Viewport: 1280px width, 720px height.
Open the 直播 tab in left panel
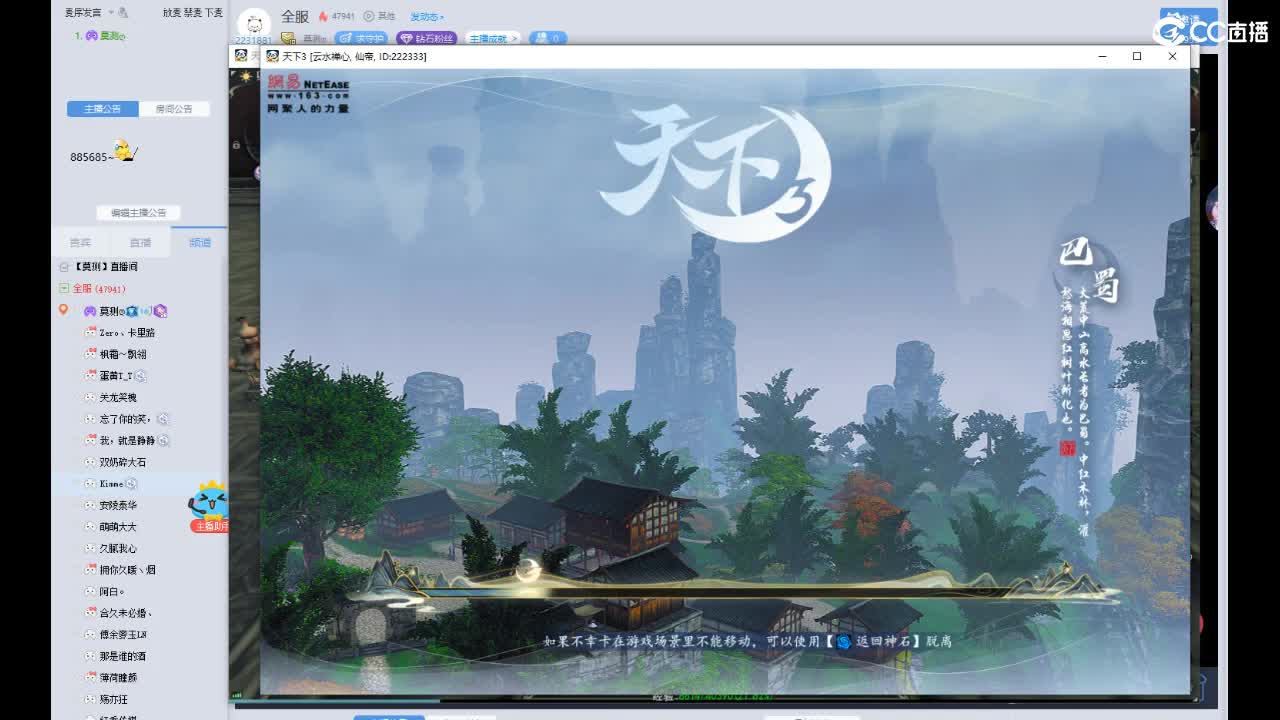point(140,243)
